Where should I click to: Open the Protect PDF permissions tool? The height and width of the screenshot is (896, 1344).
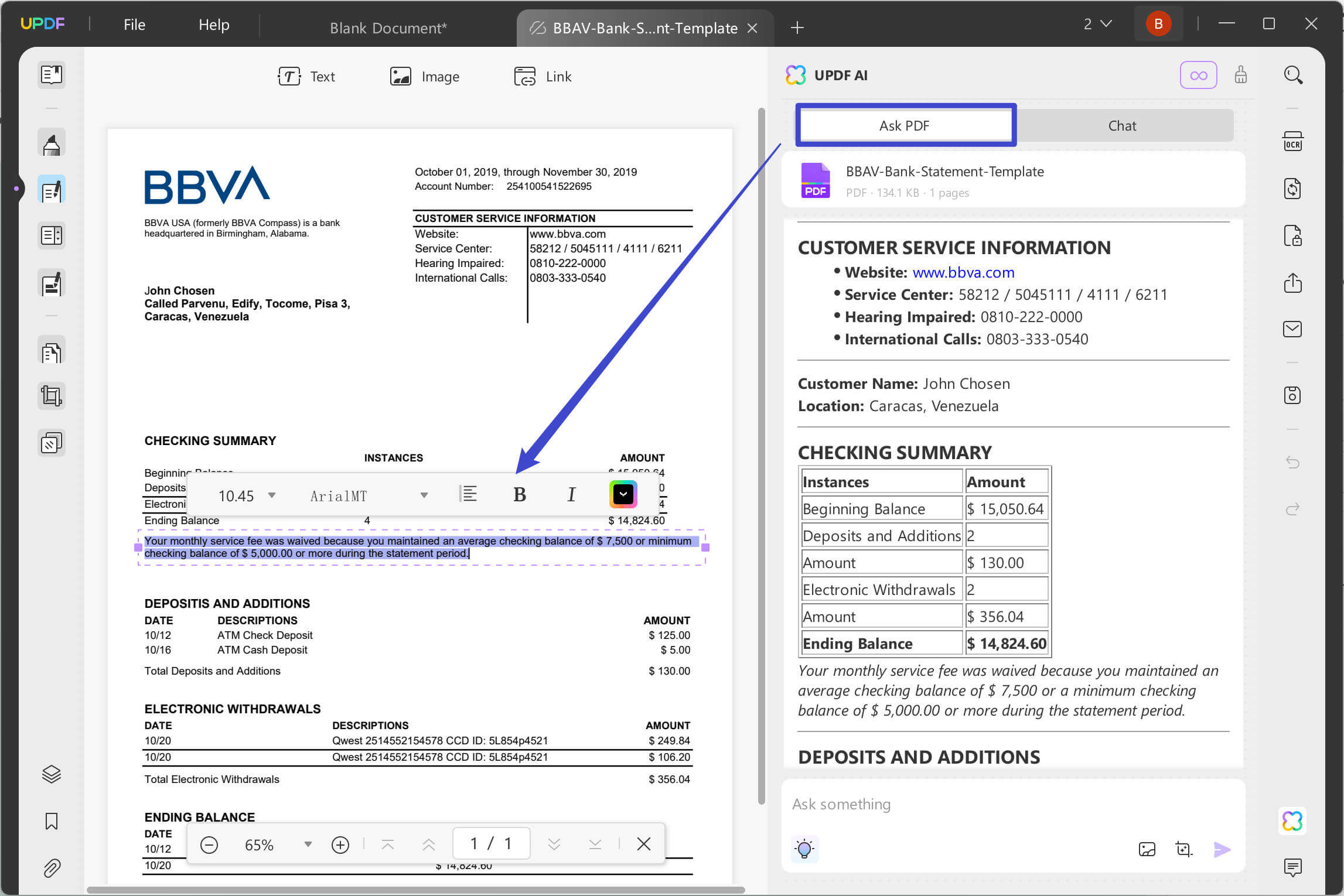(1292, 235)
